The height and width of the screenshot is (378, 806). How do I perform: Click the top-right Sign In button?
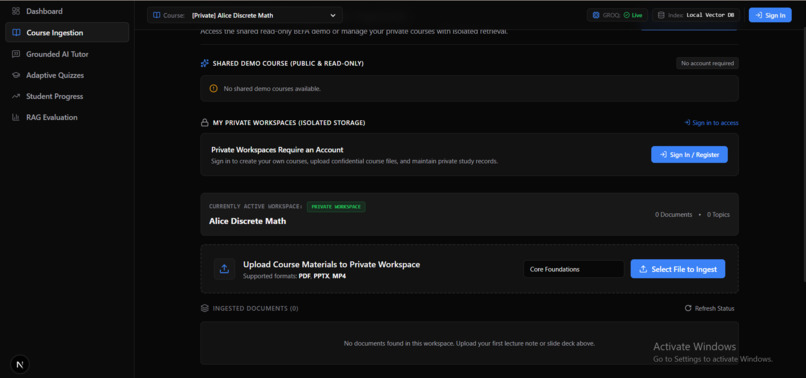(x=770, y=15)
